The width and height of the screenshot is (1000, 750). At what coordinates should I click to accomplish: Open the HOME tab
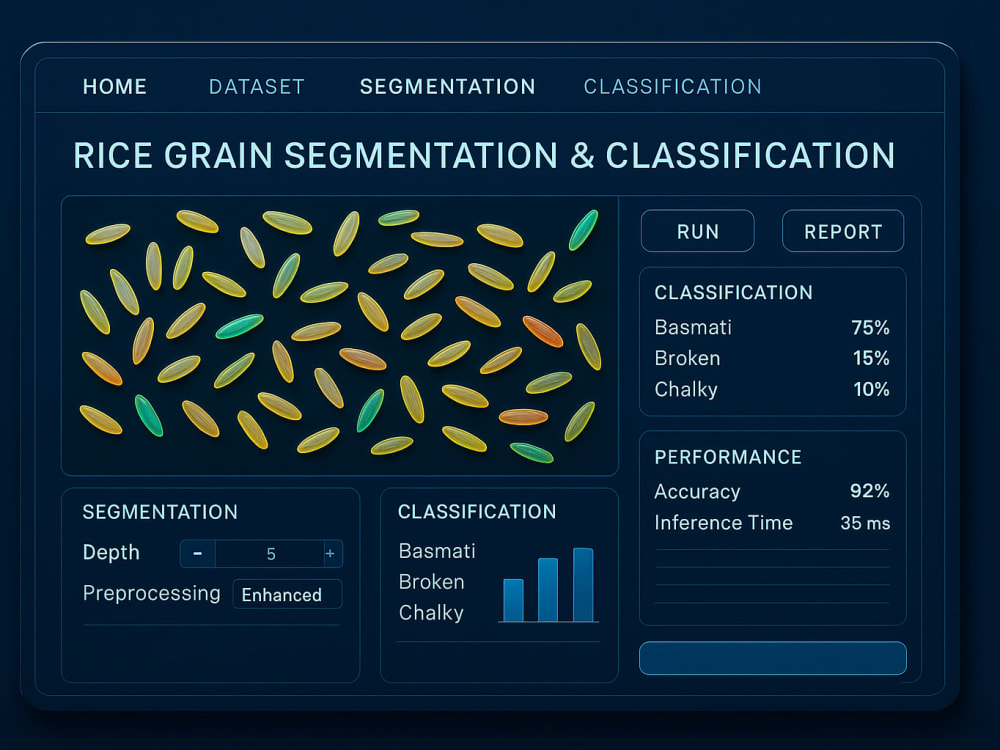click(115, 87)
